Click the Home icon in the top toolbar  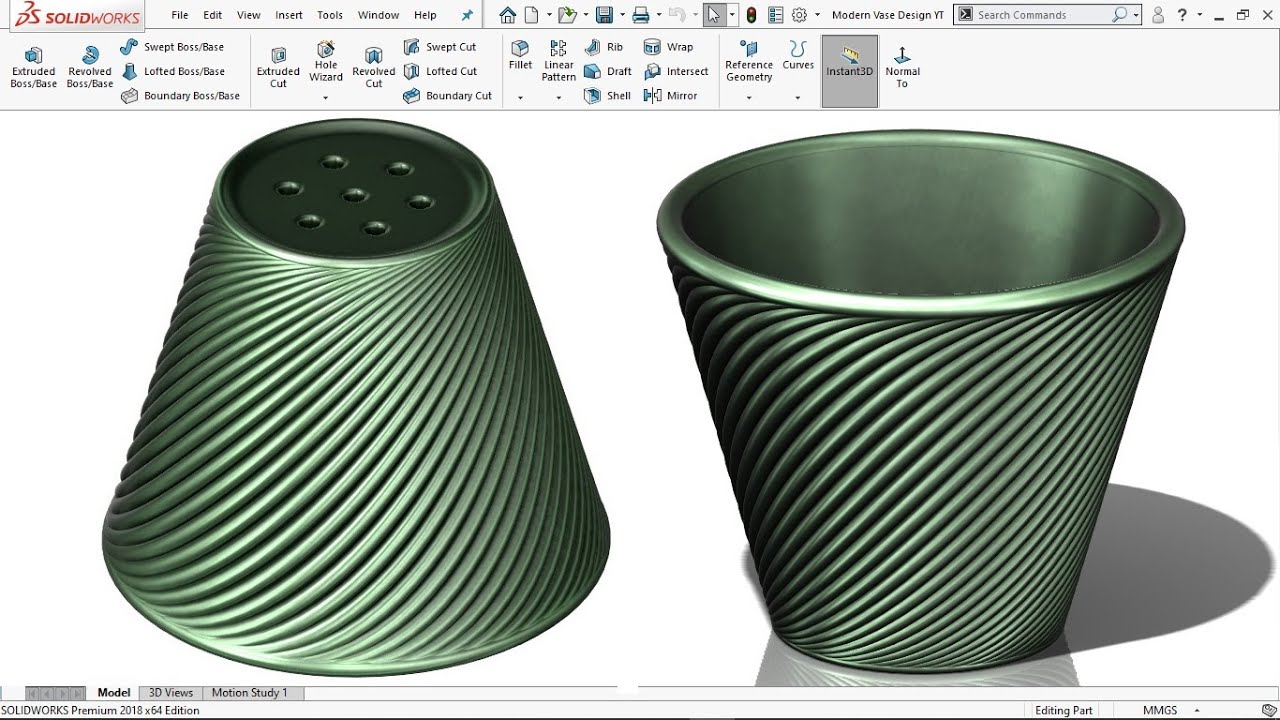point(508,15)
